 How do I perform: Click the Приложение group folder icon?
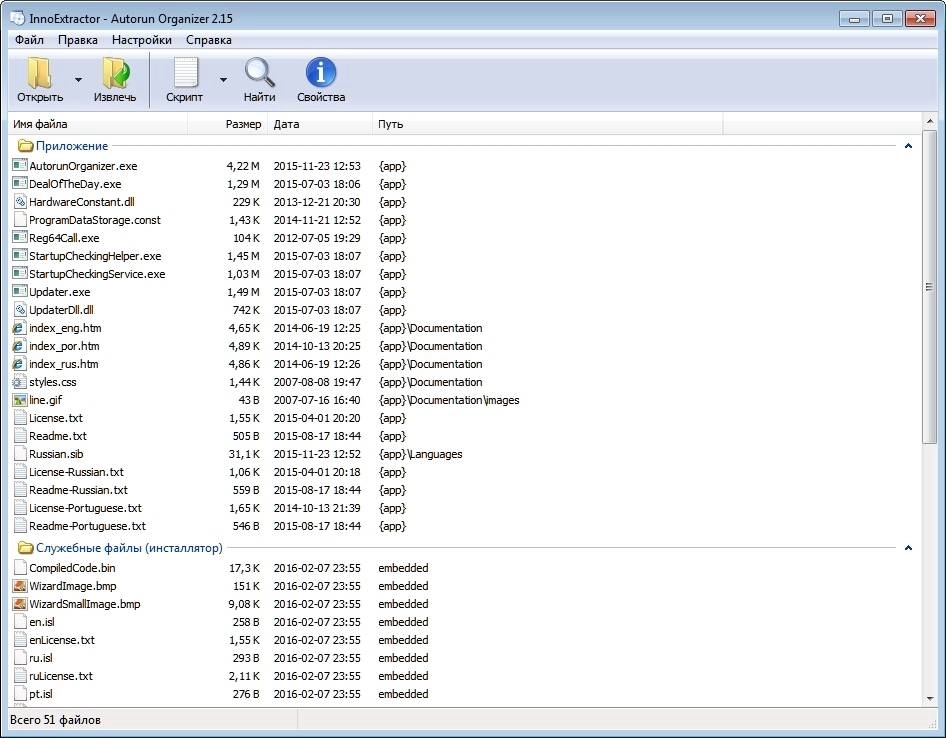tap(25, 146)
